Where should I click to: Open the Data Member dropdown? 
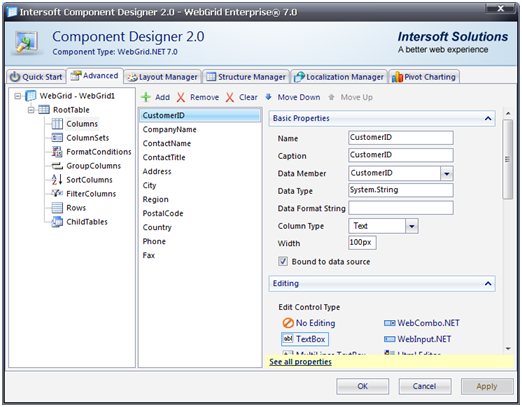(x=447, y=173)
